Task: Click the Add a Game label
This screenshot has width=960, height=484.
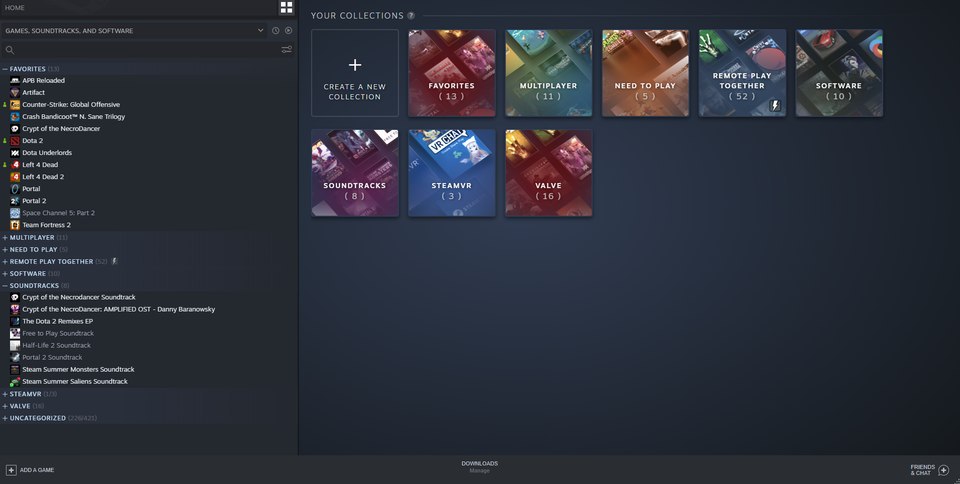Action: click(37, 470)
